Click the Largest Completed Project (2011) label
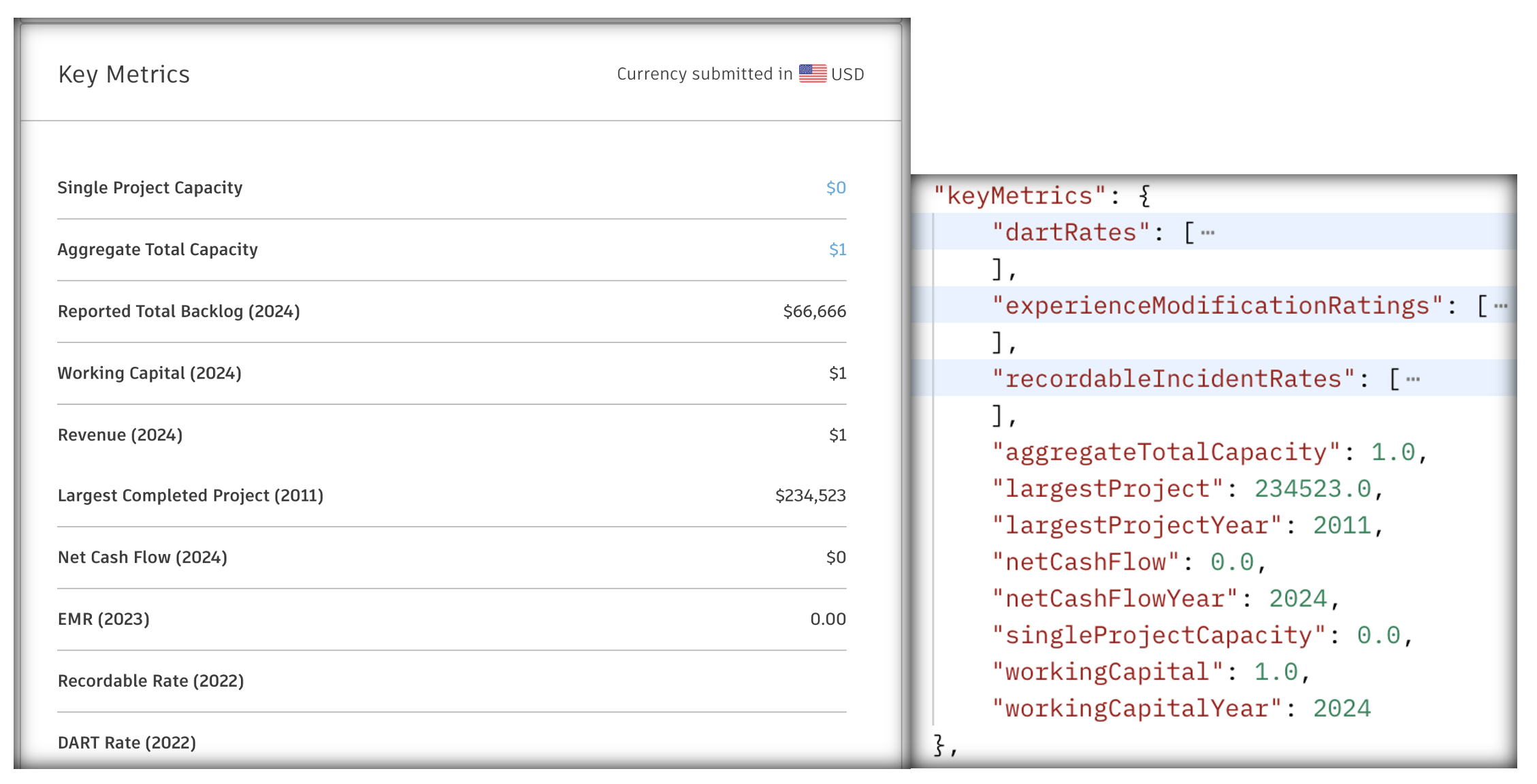This screenshot has width=1537, height=784. click(190, 496)
